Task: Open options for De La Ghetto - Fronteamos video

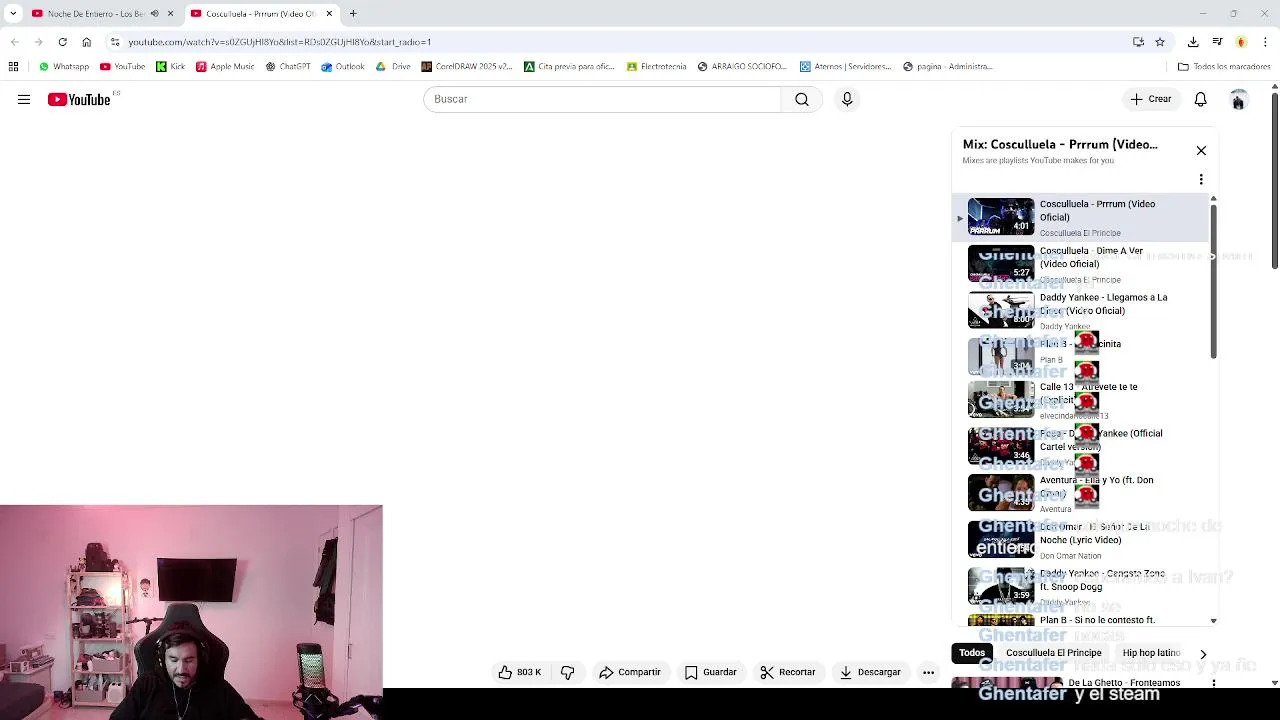Action: click(1213, 683)
